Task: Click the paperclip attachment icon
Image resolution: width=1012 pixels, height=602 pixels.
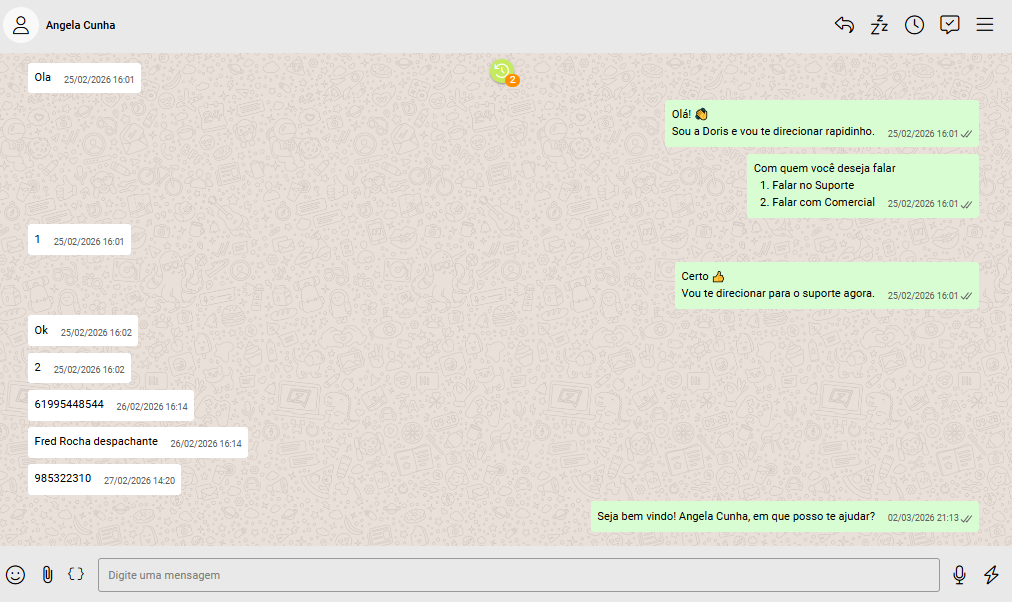Action: (46, 575)
